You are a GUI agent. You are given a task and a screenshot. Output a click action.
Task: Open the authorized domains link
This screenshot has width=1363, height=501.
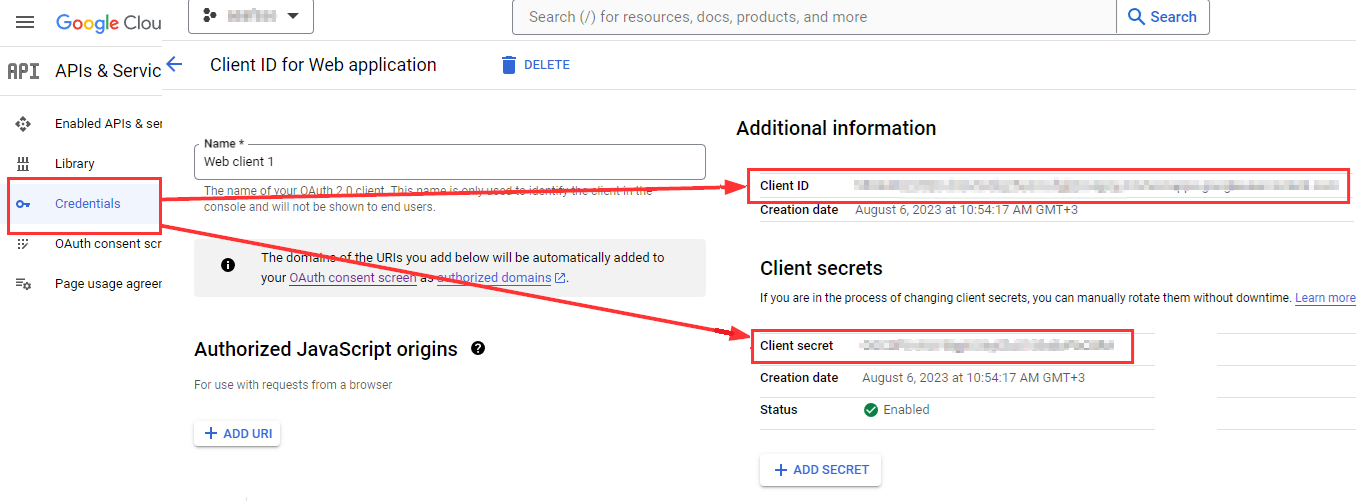click(x=501, y=278)
